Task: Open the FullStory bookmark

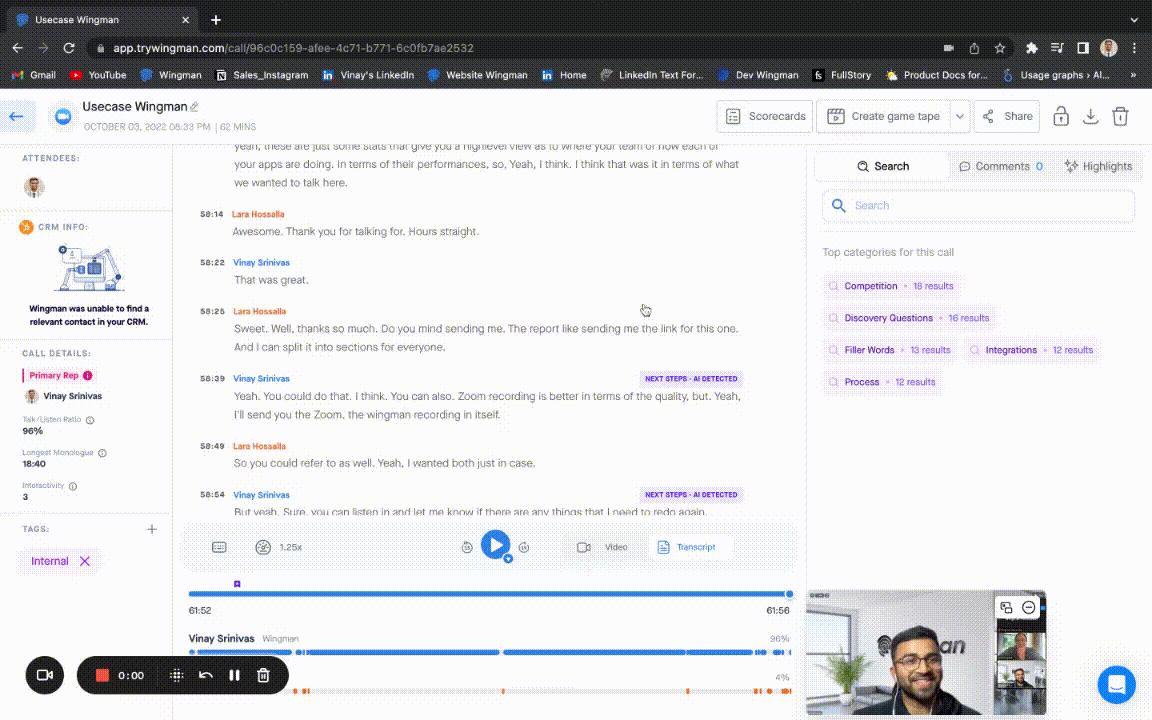Action: [842, 75]
